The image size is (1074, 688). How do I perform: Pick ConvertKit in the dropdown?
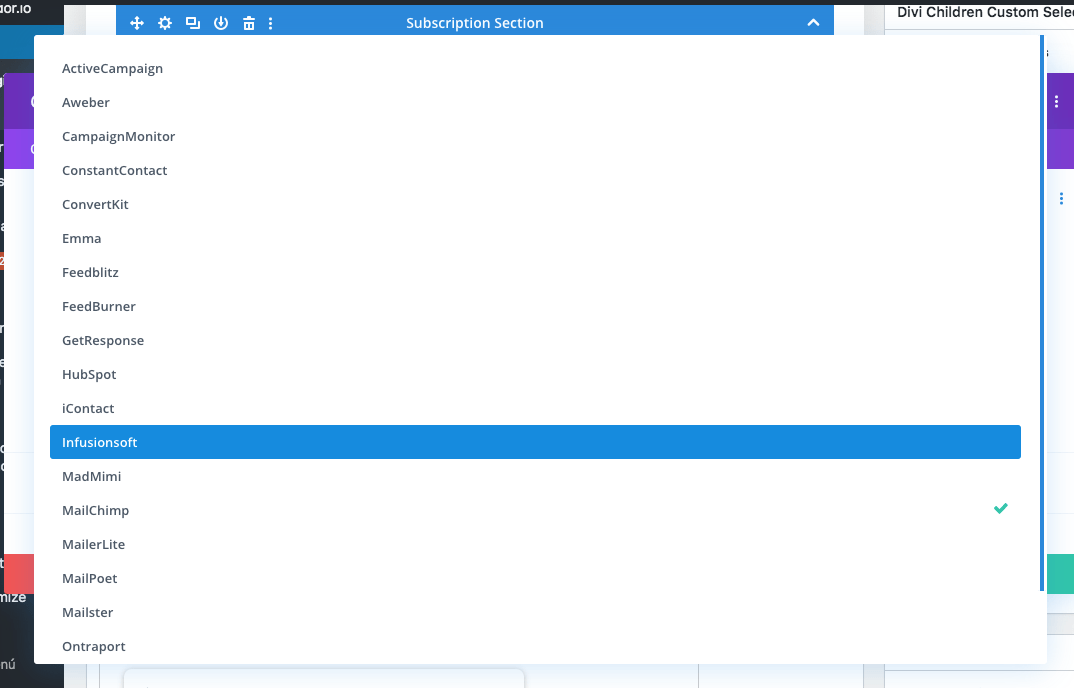pos(535,204)
